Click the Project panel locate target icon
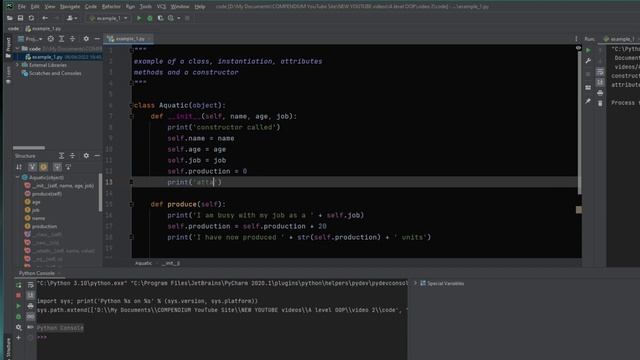 (x=51, y=39)
